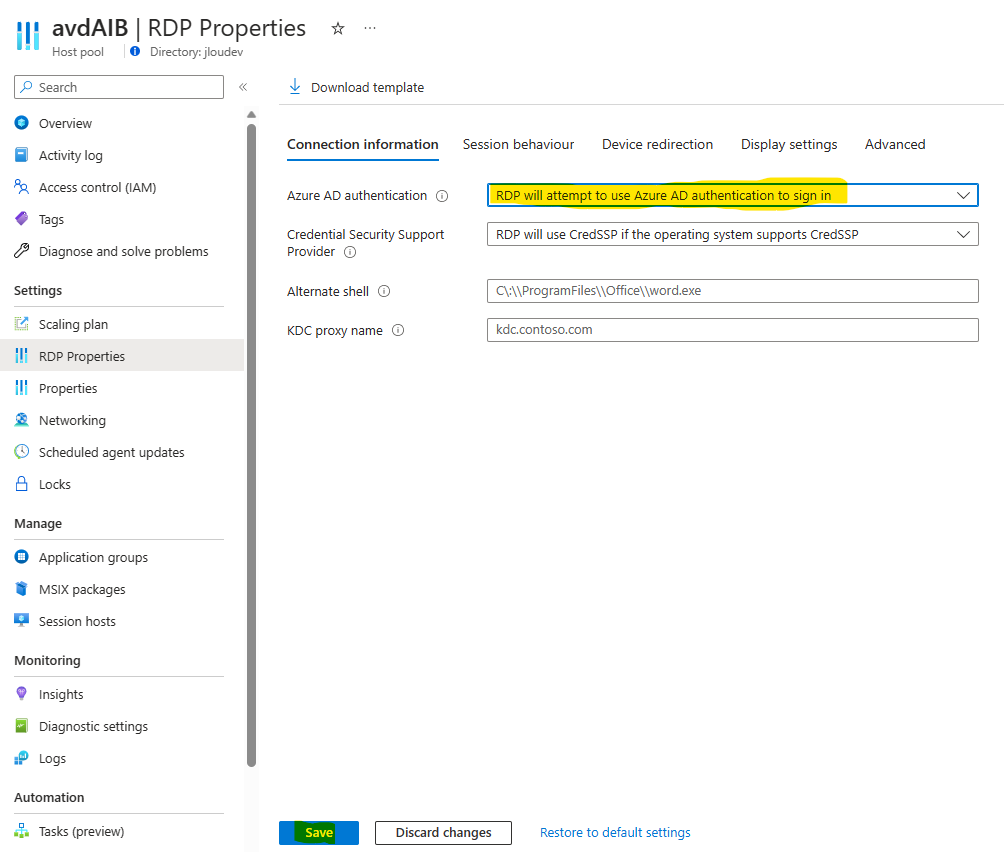This screenshot has height=852, width=1004.
Task: Open Activity log from the sidebar
Action: pos(122,155)
